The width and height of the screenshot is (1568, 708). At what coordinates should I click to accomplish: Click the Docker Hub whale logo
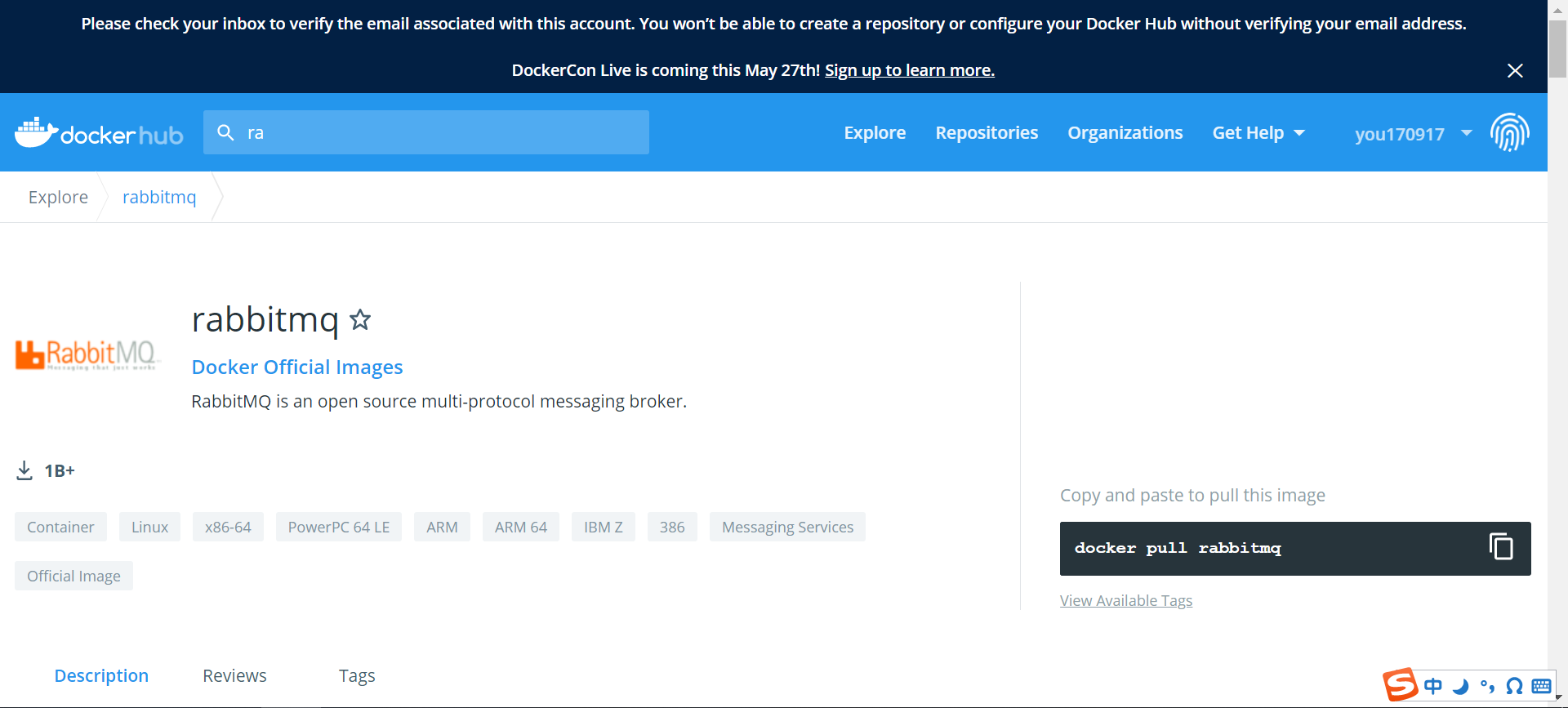coord(99,132)
